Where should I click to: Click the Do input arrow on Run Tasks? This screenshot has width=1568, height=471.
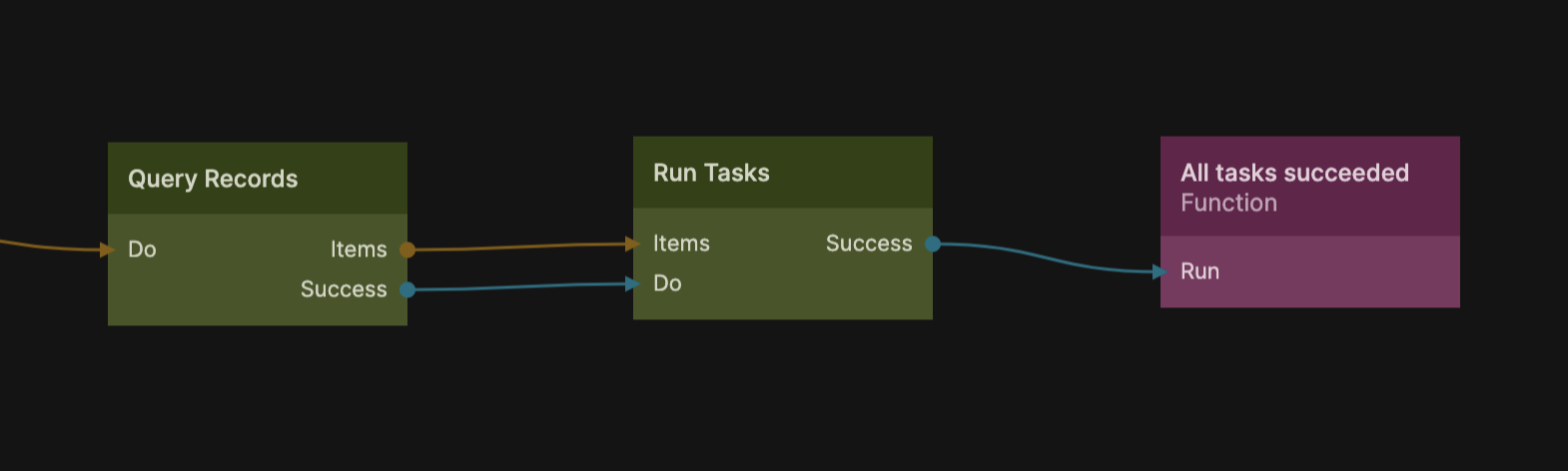pyautogui.click(x=633, y=283)
